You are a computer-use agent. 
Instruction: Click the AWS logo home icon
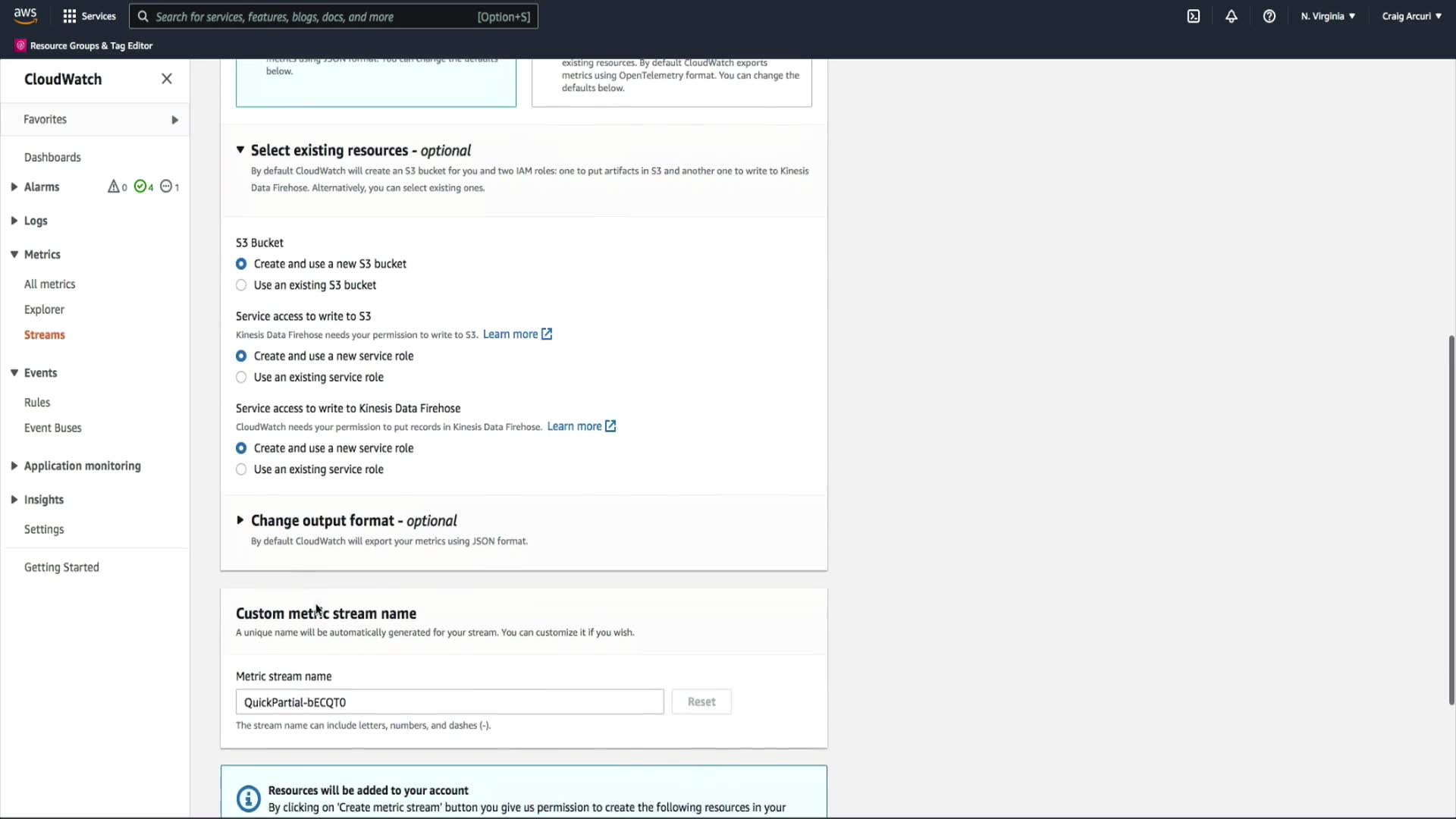click(x=25, y=16)
